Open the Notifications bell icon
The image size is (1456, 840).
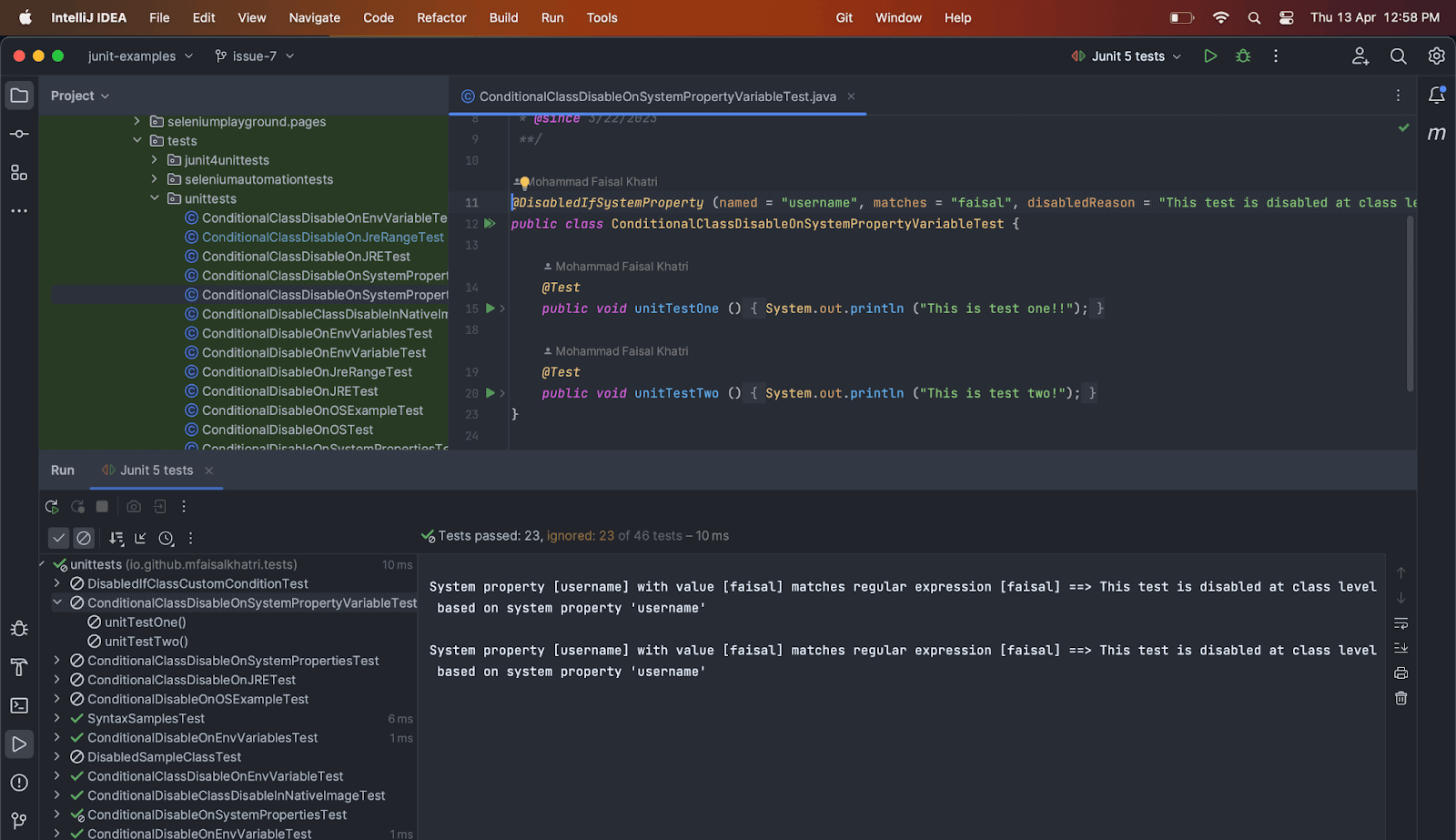pos(1436,95)
